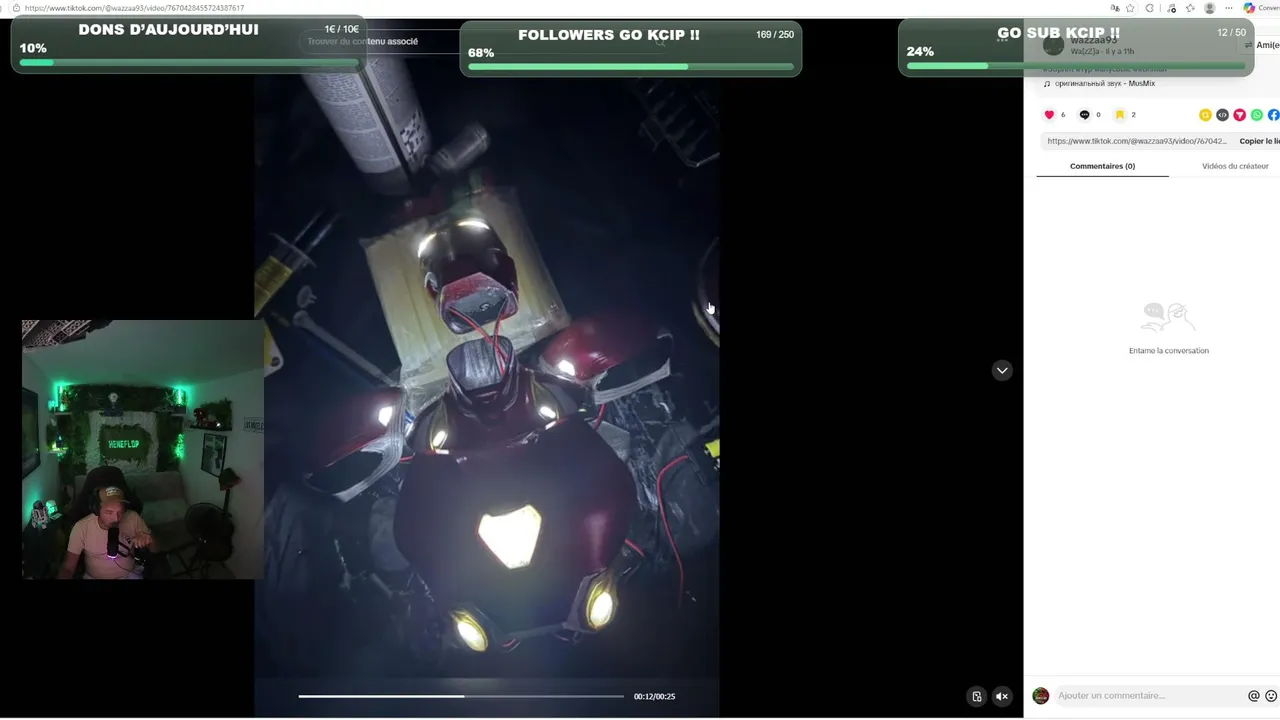Image resolution: width=1280 pixels, height=720 pixels.
Task: Send to friends via the red share icon
Action: pos(1239,115)
